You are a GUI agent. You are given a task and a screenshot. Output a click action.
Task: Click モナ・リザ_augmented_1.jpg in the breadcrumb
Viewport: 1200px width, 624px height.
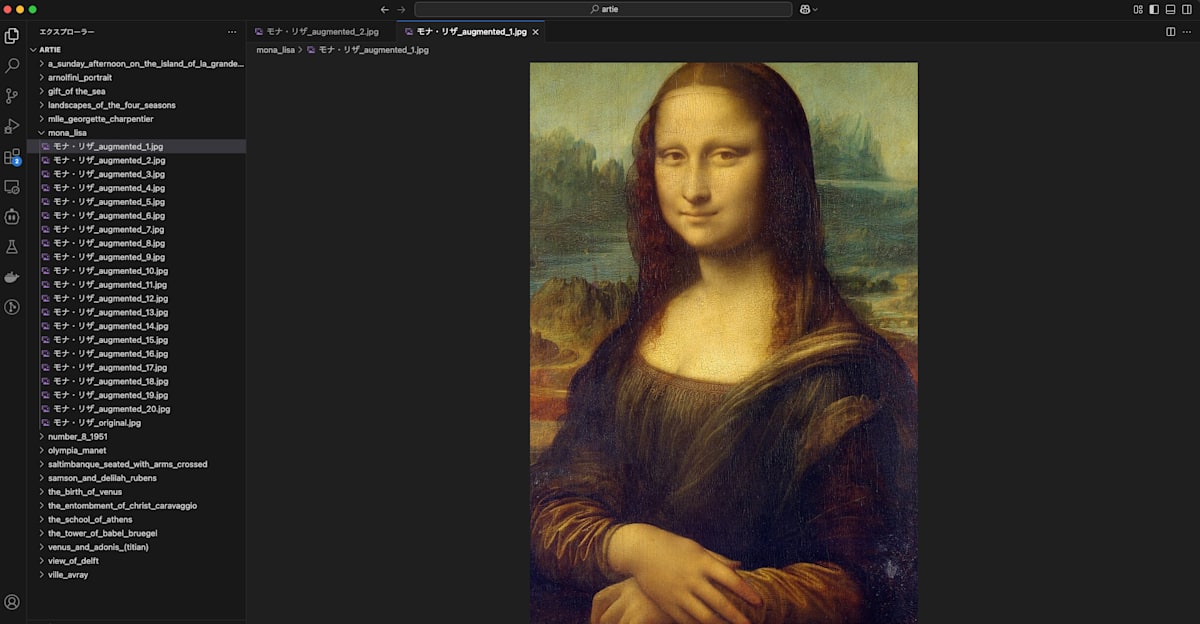(373, 49)
